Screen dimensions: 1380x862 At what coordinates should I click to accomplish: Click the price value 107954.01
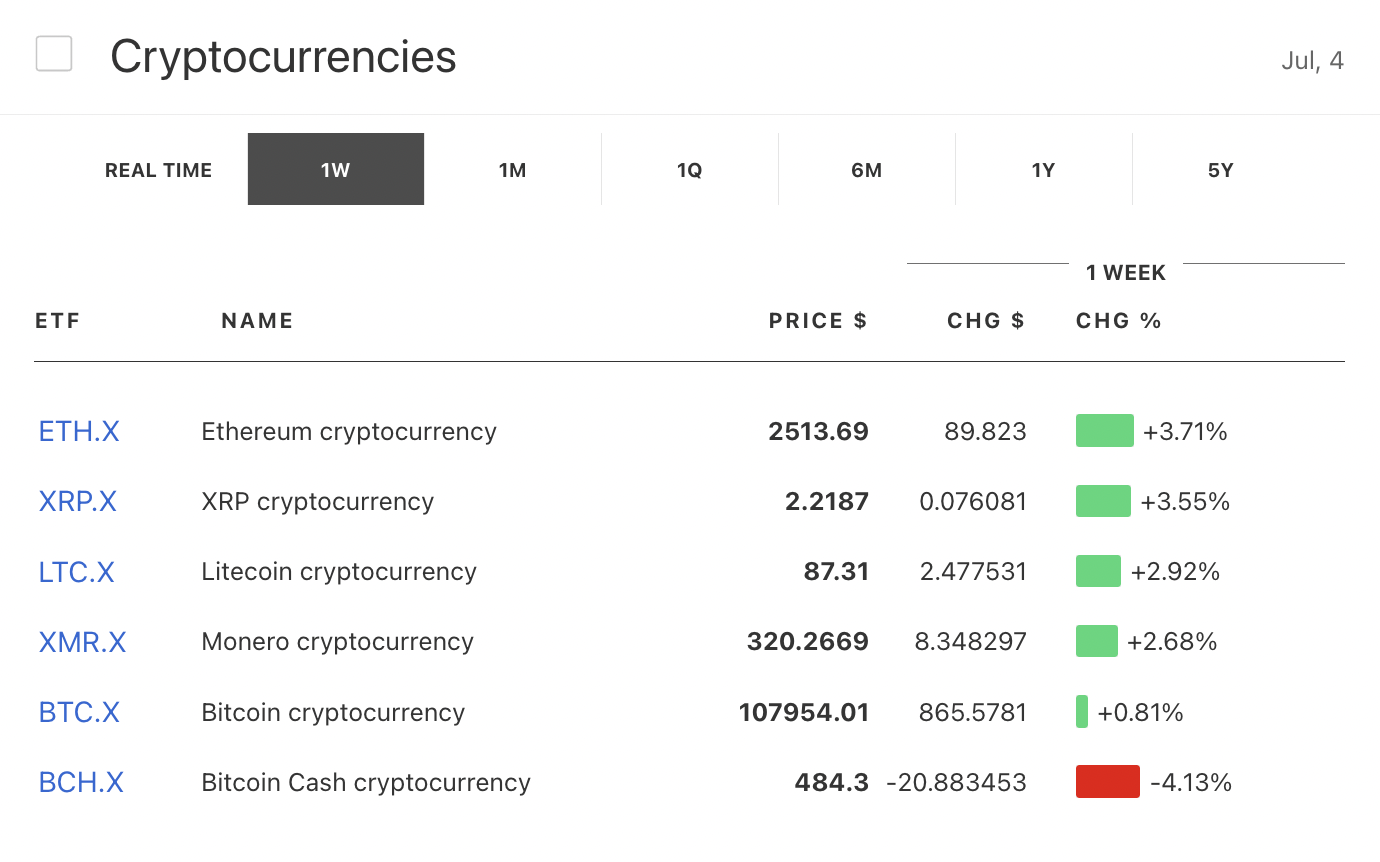pos(804,712)
